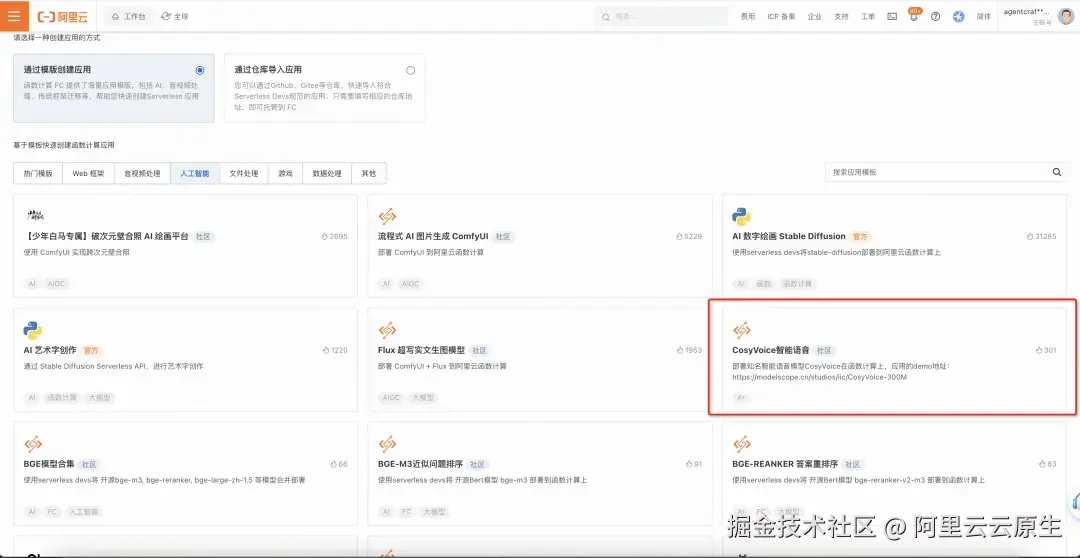Click the top bar global search field
This screenshot has width=1080, height=558.
pos(661,17)
